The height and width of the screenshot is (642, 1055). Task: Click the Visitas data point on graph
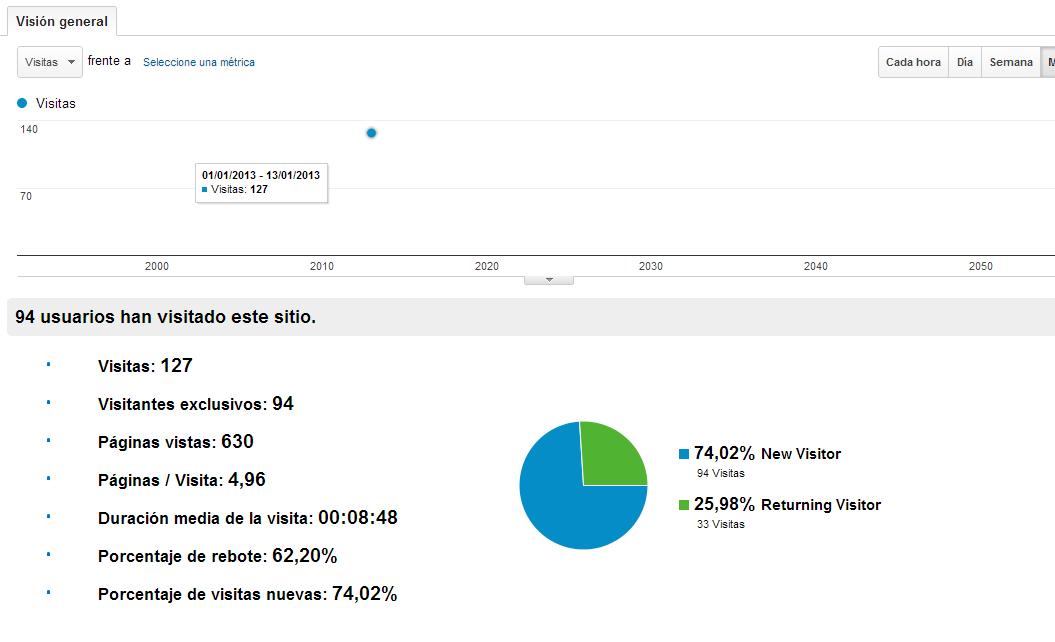pyautogui.click(x=371, y=133)
